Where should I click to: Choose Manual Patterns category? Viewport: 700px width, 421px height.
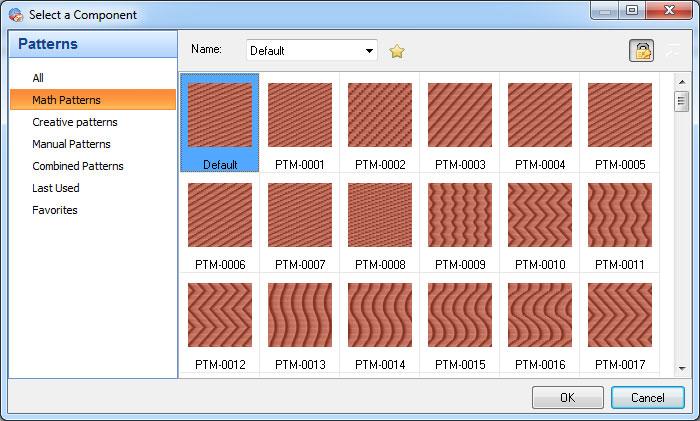pos(71,144)
